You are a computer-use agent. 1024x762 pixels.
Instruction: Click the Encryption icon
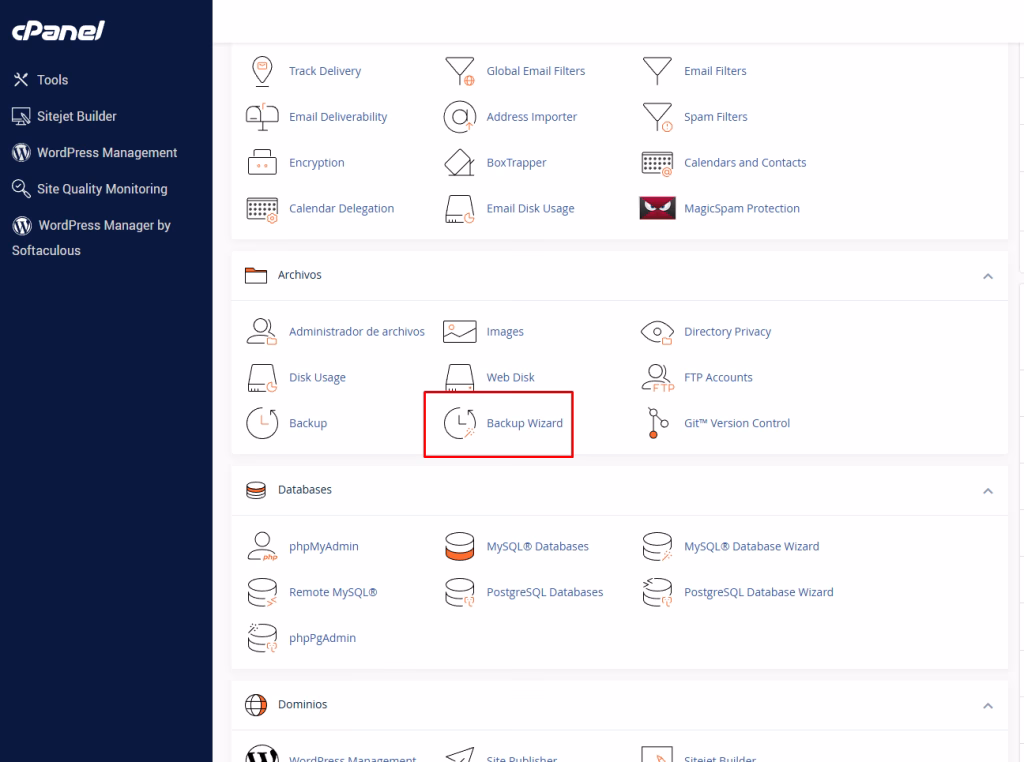click(261, 162)
